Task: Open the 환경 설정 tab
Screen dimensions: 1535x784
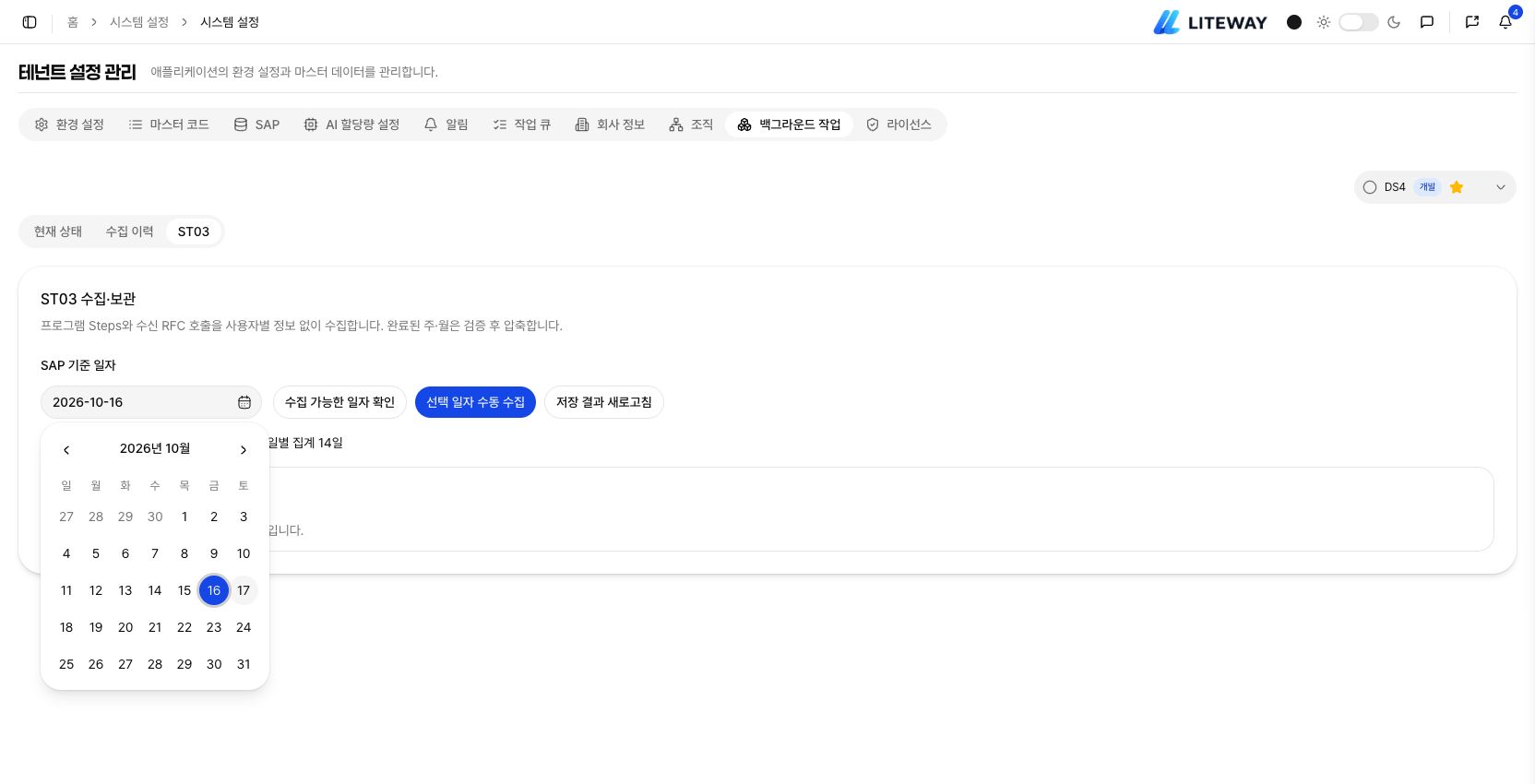Action: 69,125
